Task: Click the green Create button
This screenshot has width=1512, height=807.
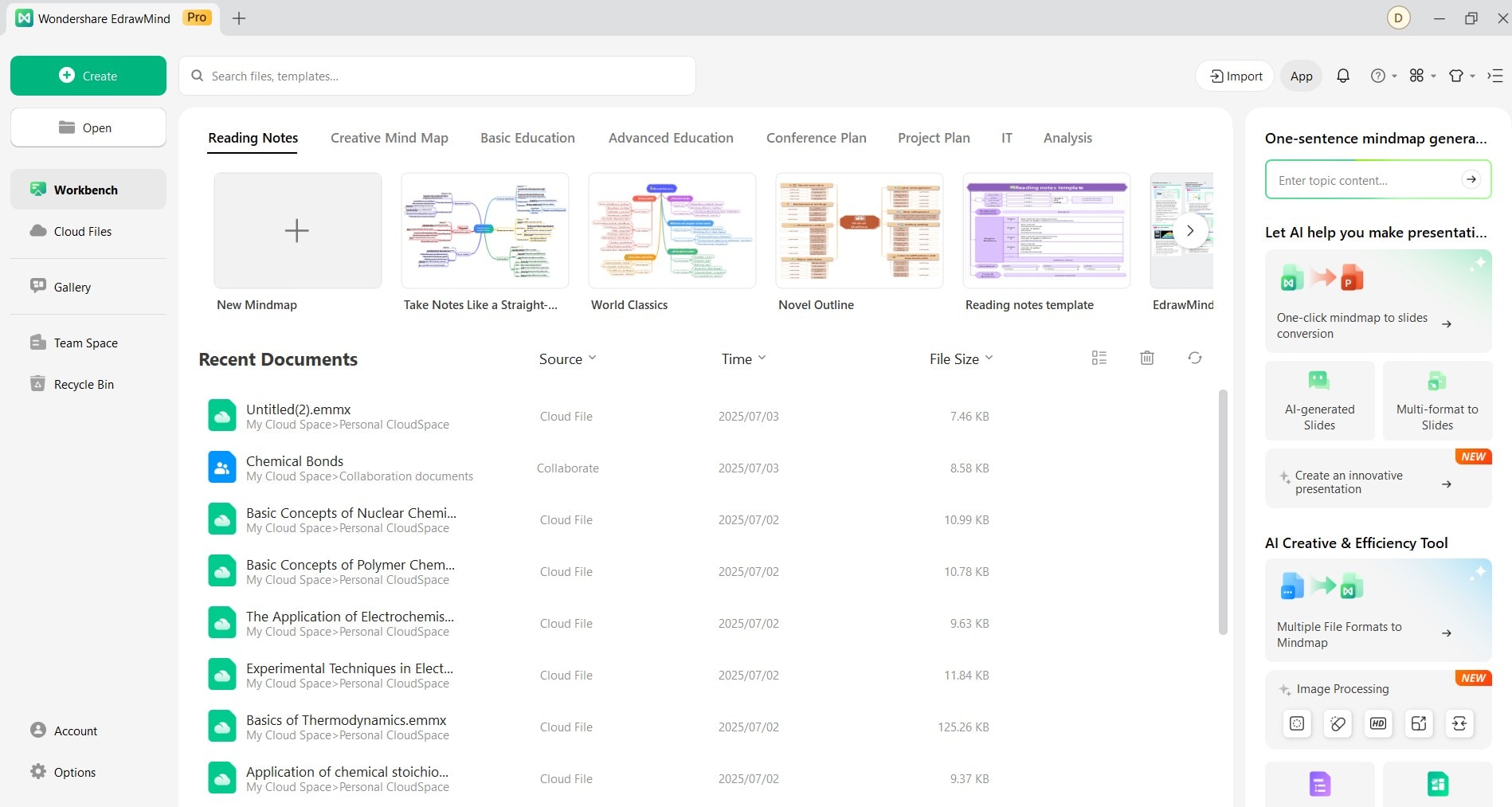Action: point(88,76)
